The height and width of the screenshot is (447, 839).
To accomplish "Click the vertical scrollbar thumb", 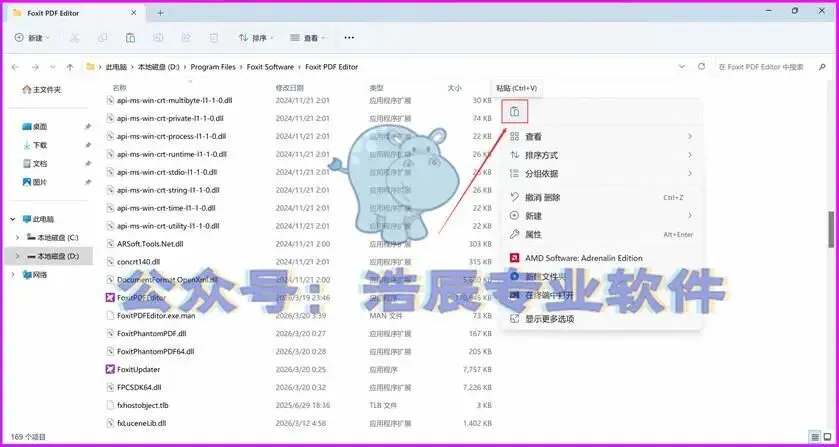I will [x=832, y=229].
